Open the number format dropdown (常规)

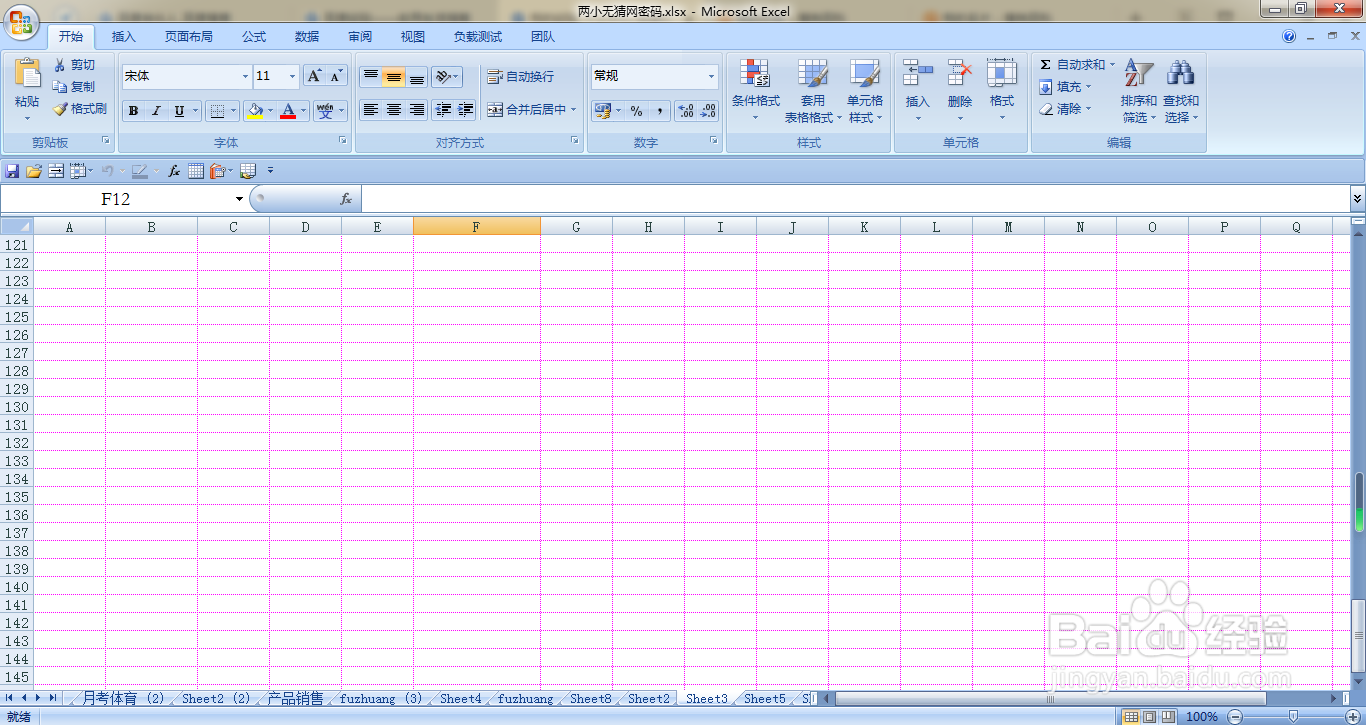tap(712, 76)
